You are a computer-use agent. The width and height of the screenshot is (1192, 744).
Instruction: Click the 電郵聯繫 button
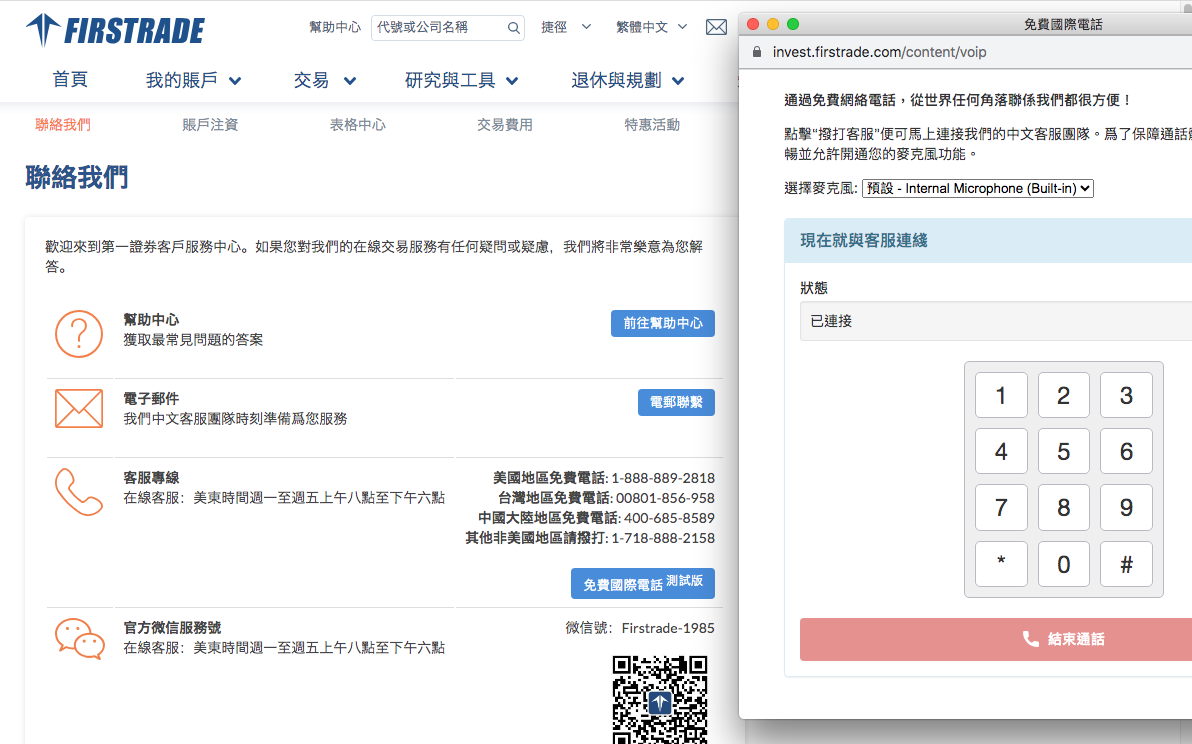[677, 403]
